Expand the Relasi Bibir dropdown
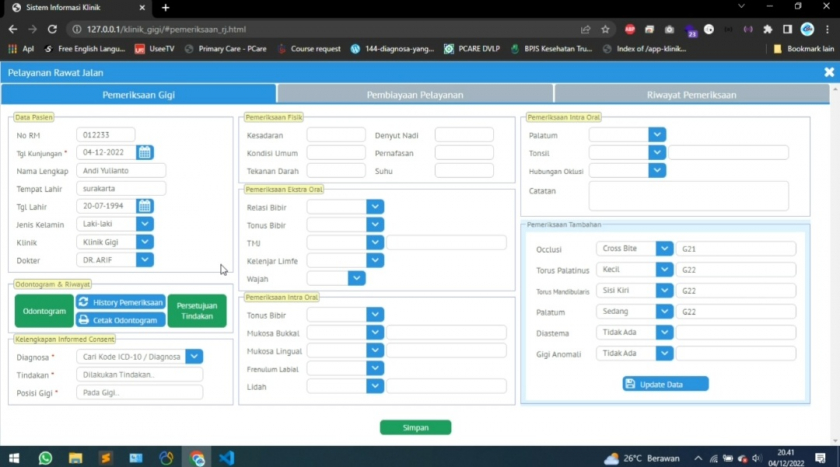Viewport: 840px width, 467px height. 375,207
